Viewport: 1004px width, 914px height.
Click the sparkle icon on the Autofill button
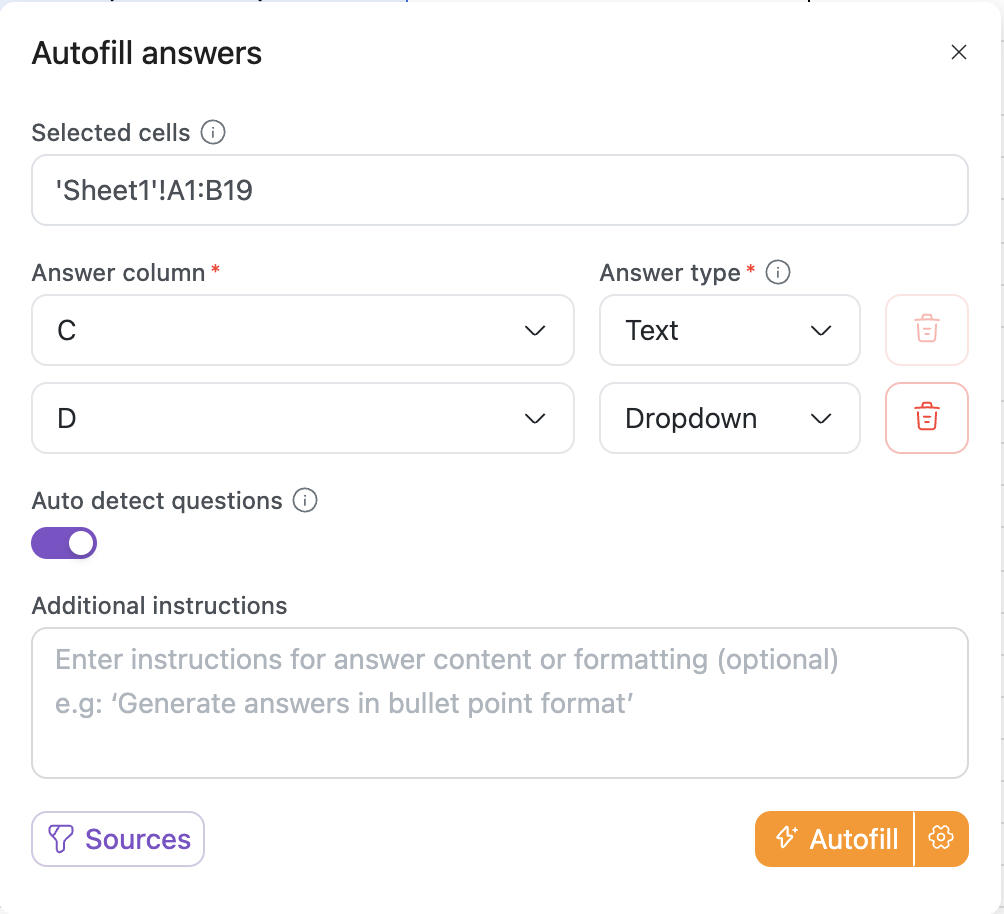tap(787, 838)
